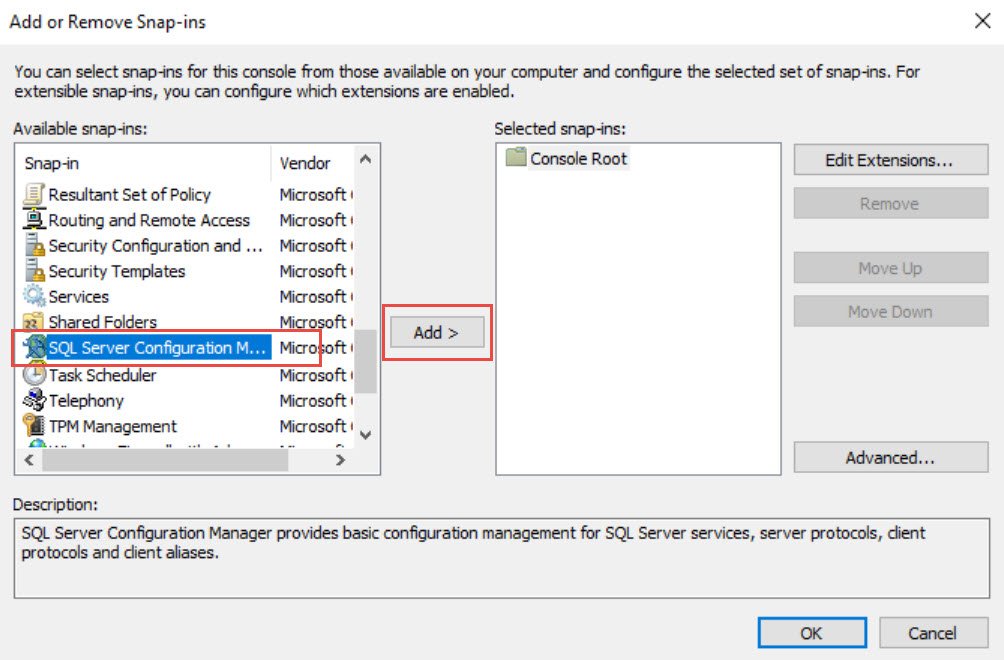Click Microsoft vendor cell for Routing and Remote Access
Viewport: 1004px width, 660px height.
point(314,220)
